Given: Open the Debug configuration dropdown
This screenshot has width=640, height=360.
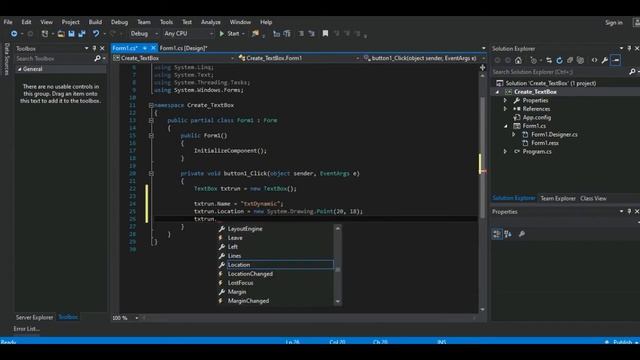Looking at the screenshot, I should click(144, 34).
